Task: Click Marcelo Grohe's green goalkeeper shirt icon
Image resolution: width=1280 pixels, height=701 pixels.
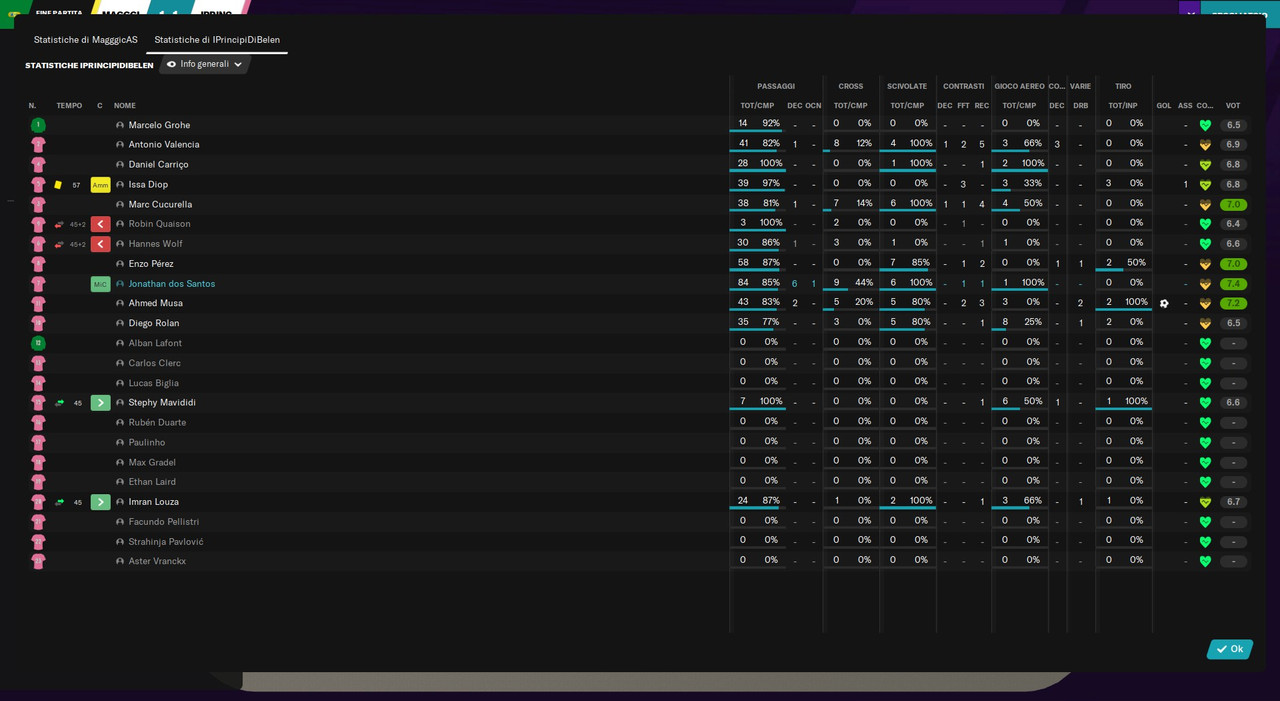Action: point(38,125)
